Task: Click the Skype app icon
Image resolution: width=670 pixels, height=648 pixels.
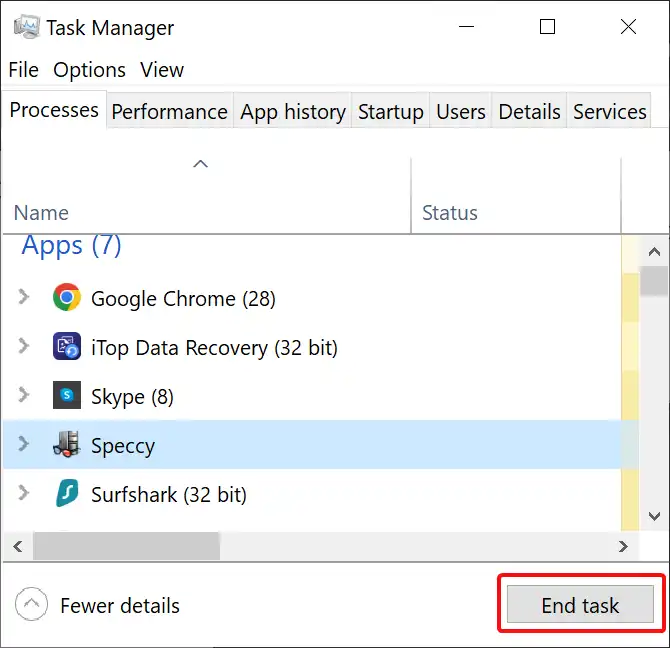Action: [67, 395]
